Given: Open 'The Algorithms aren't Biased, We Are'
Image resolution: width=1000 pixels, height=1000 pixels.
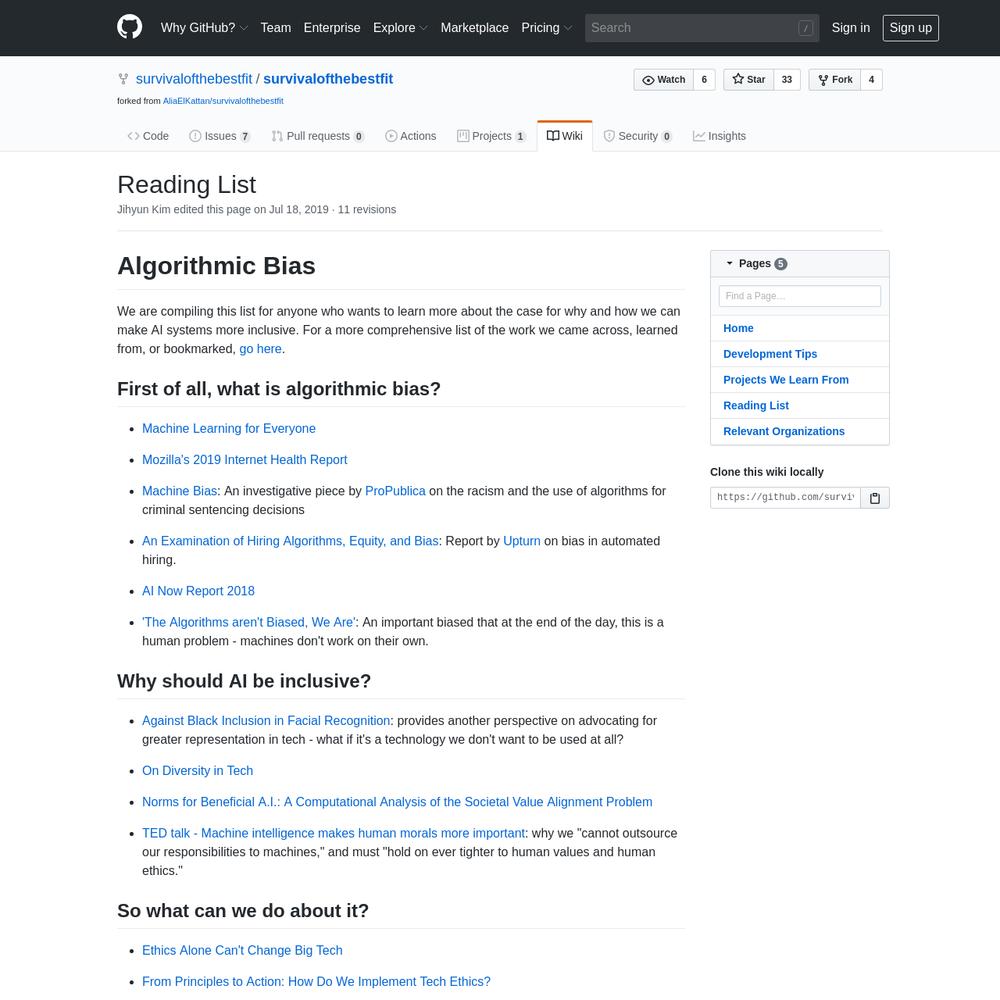Looking at the screenshot, I should 249,622.
